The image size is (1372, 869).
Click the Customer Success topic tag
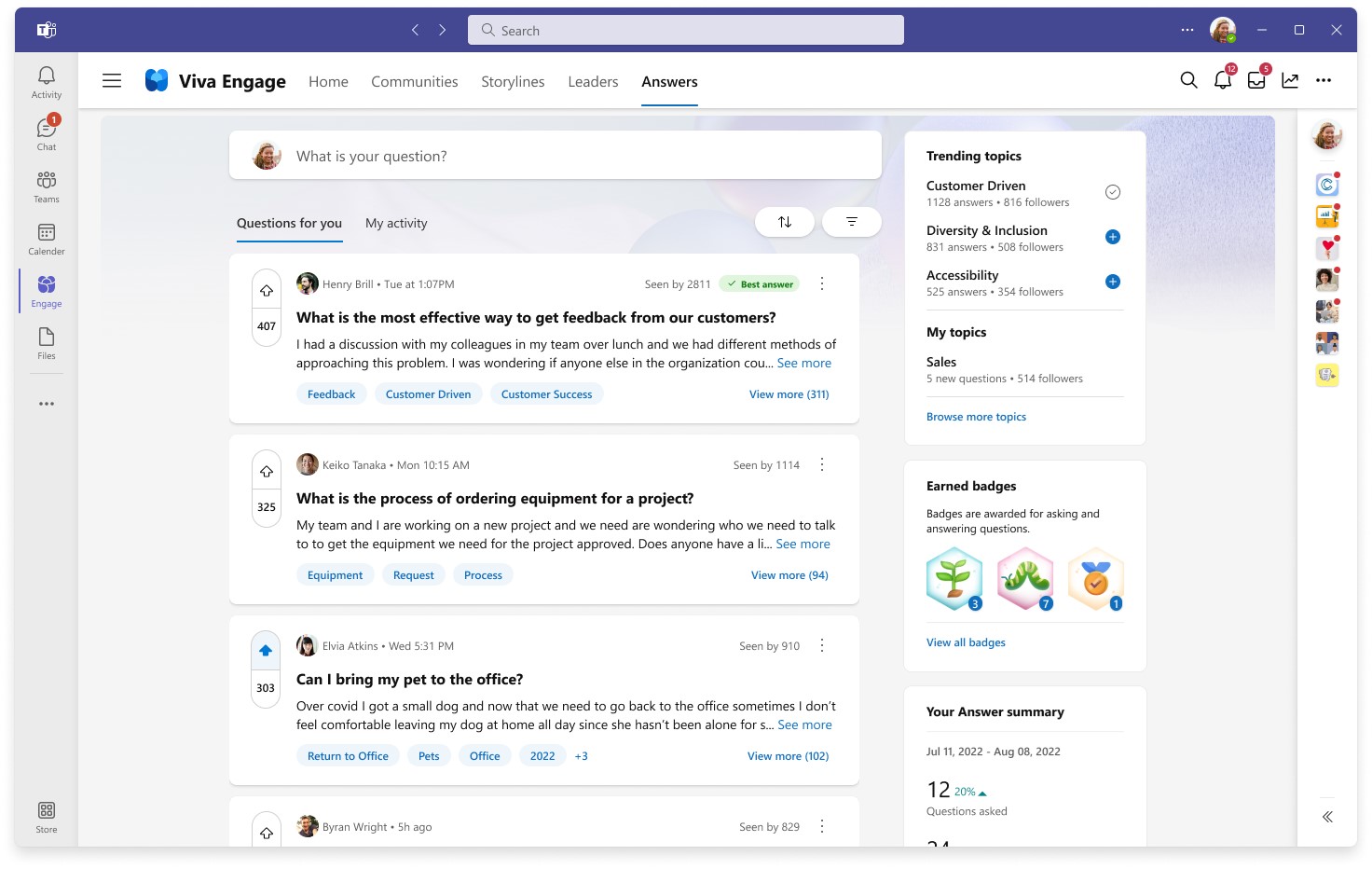pos(547,394)
